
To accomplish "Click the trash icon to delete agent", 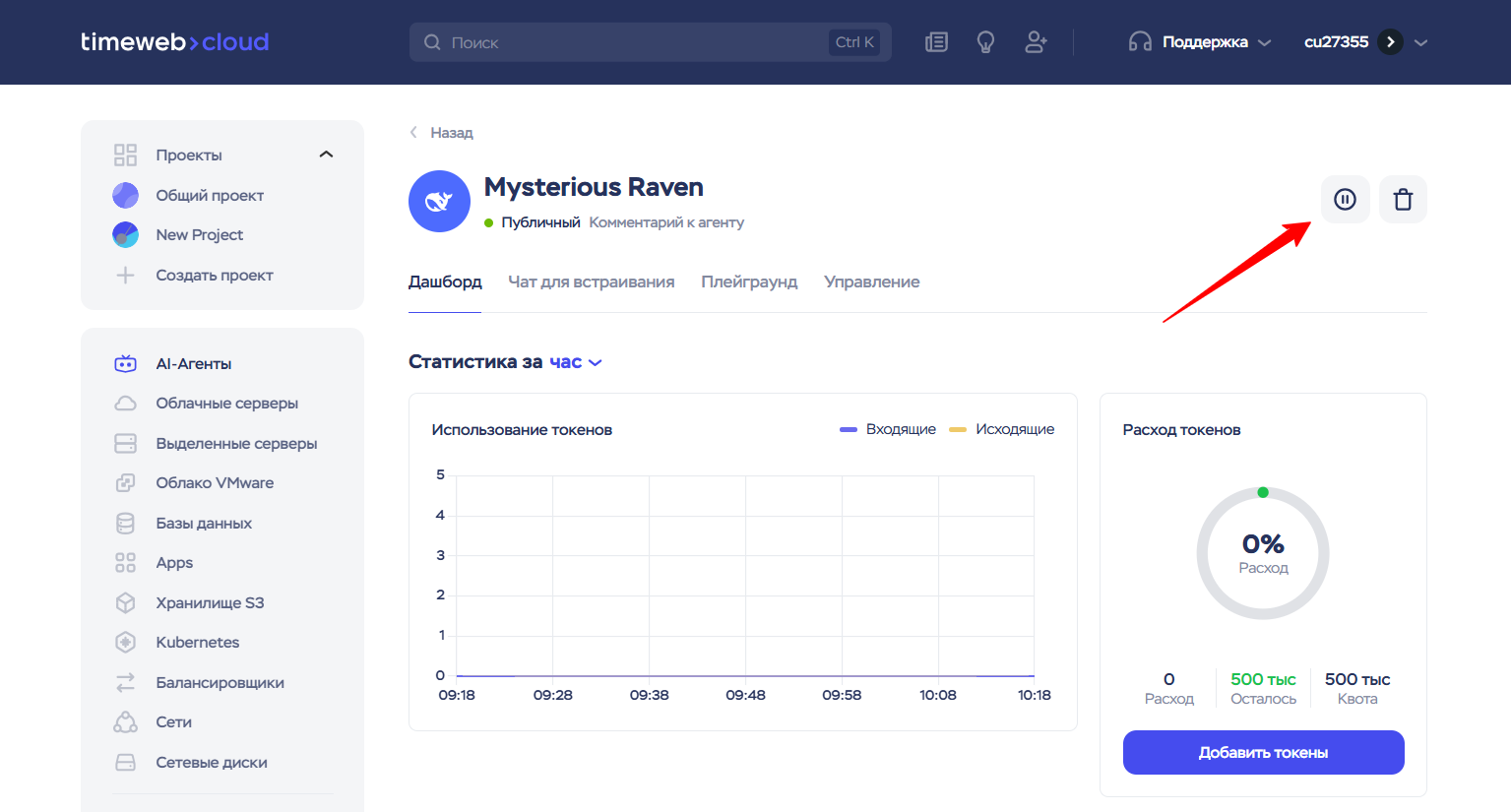I will pos(1403,200).
